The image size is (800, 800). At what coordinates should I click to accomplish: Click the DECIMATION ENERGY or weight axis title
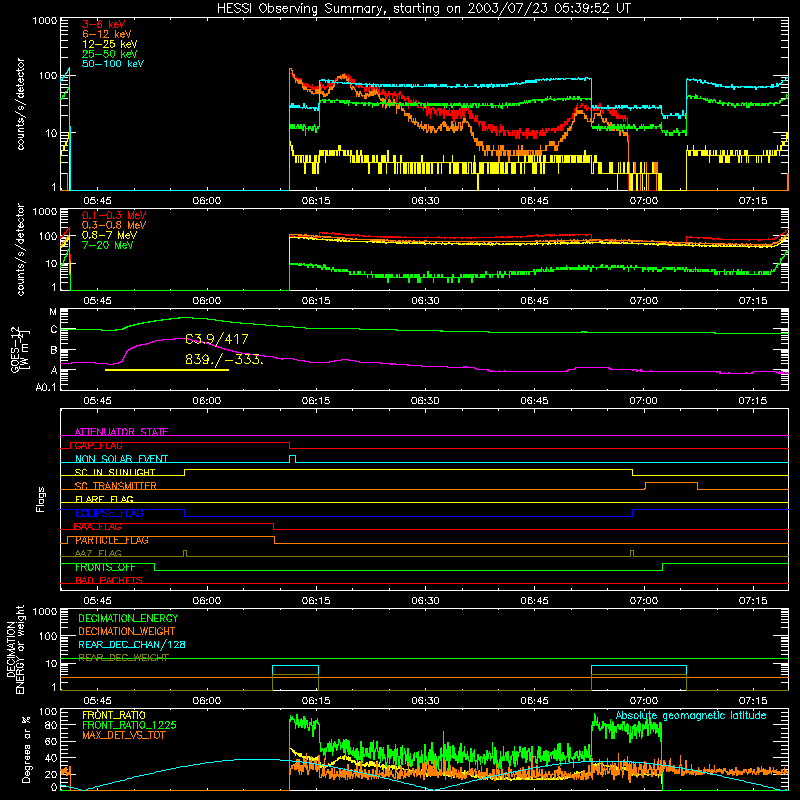(x=15, y=649)
